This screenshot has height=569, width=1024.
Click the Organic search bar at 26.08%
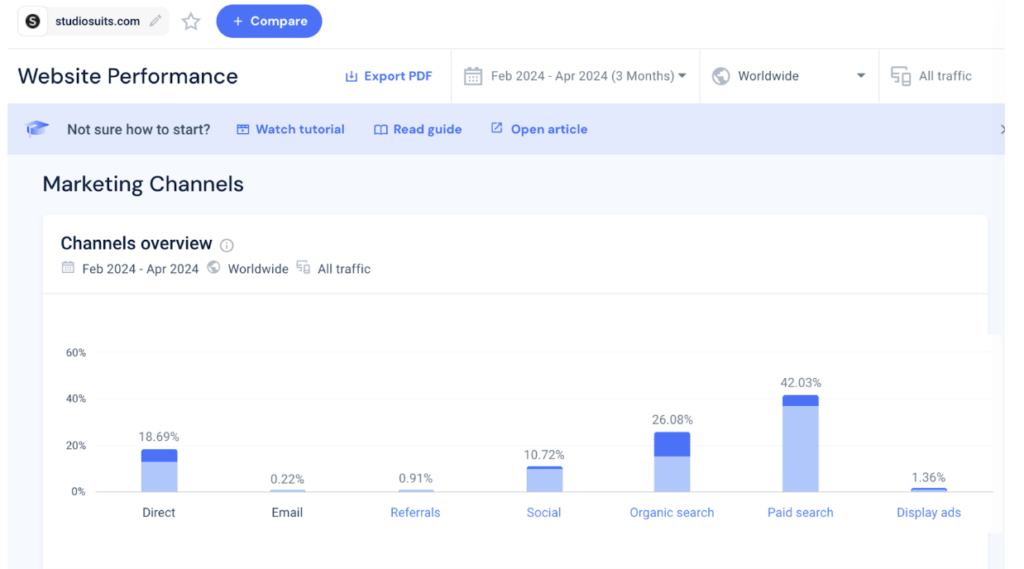(x=672, y=462)
